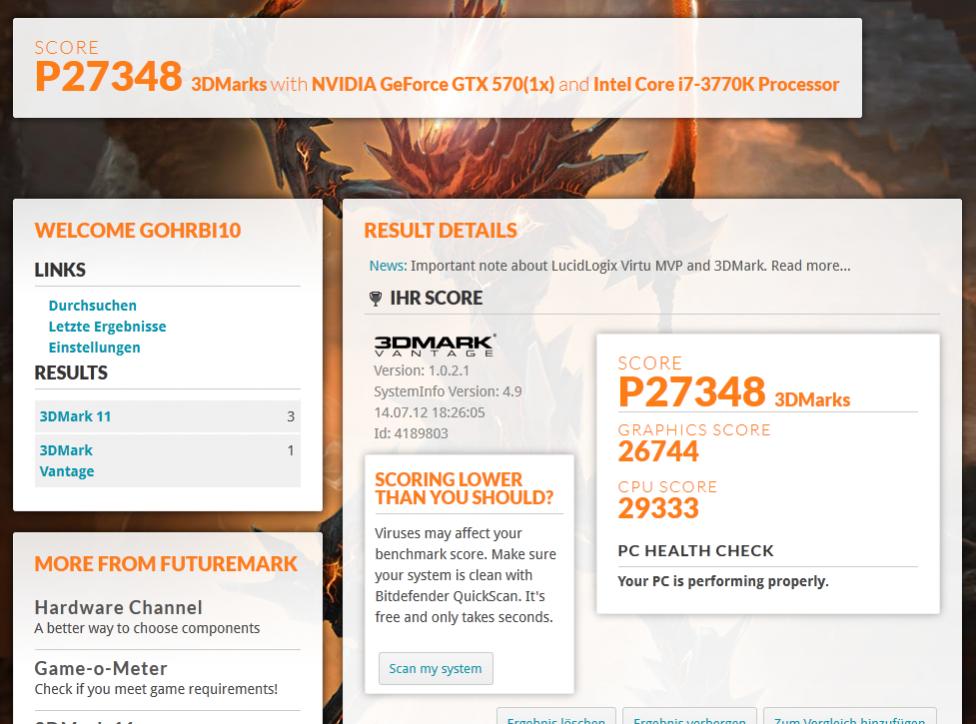Select 3DMark 11 results row
This screenshot has height=724, width=976.
(167, 416)
